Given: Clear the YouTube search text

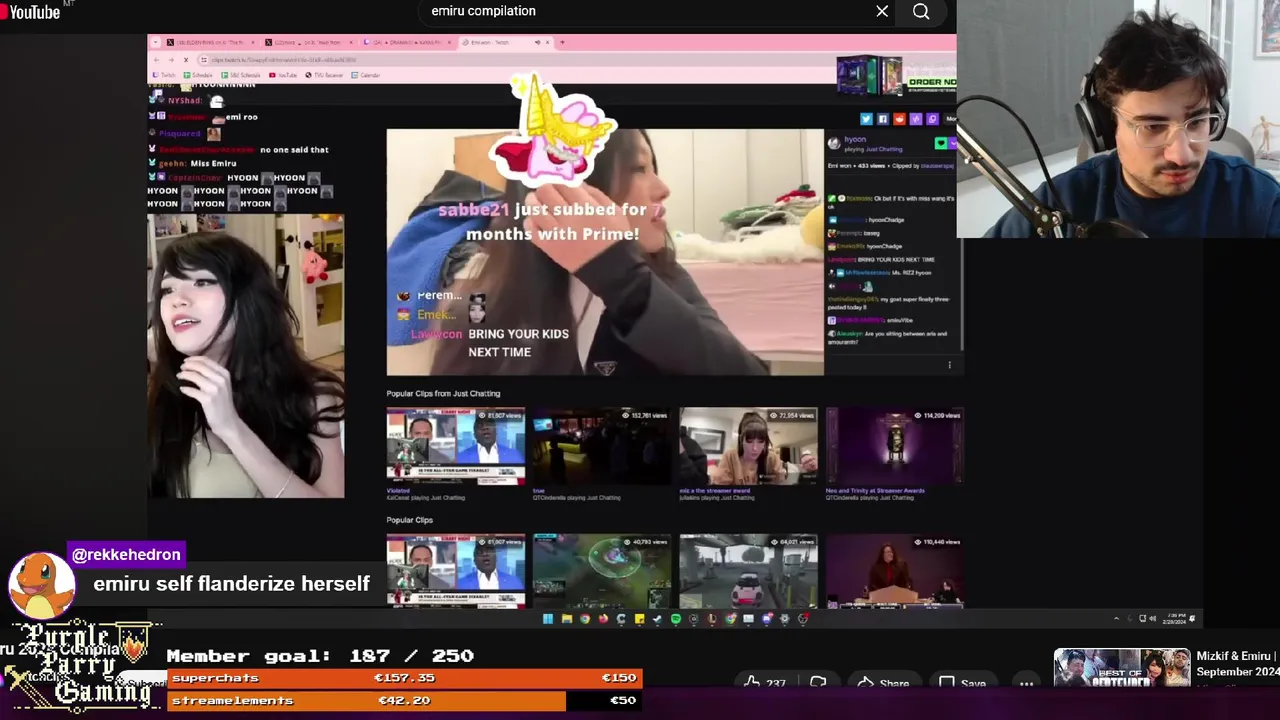Looking at the screenshot, I should click(x=882, y=11).
